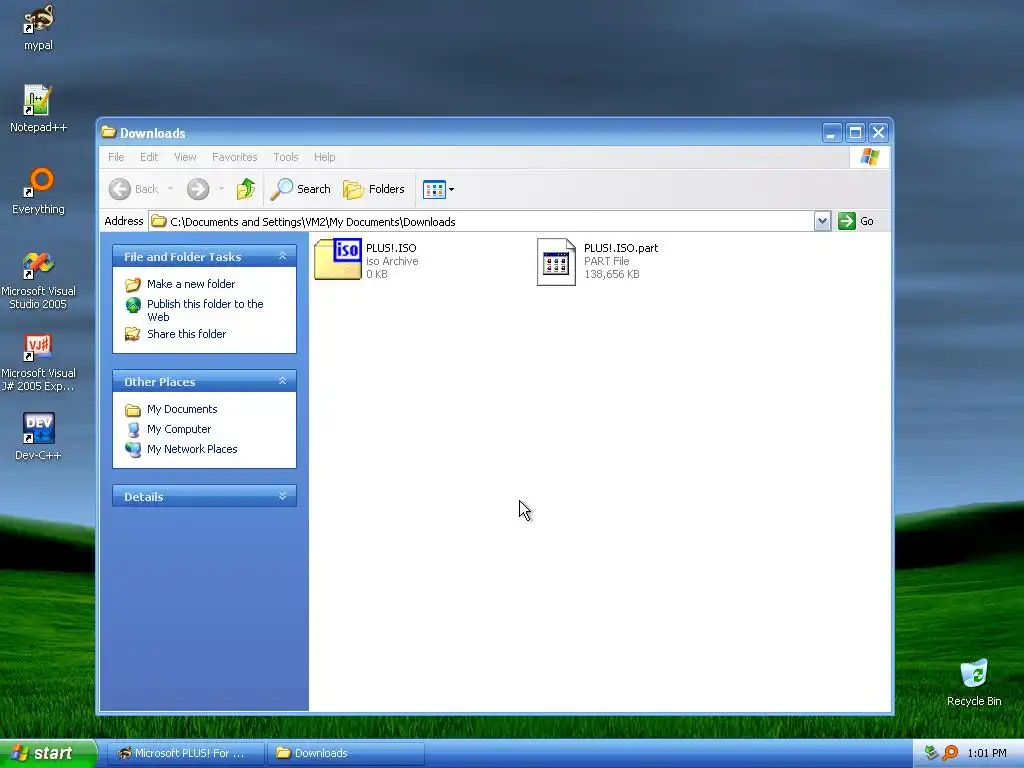Click the My Computer icon in sidebar
The image size is (1024, 768).
click(x=133, y=430)
